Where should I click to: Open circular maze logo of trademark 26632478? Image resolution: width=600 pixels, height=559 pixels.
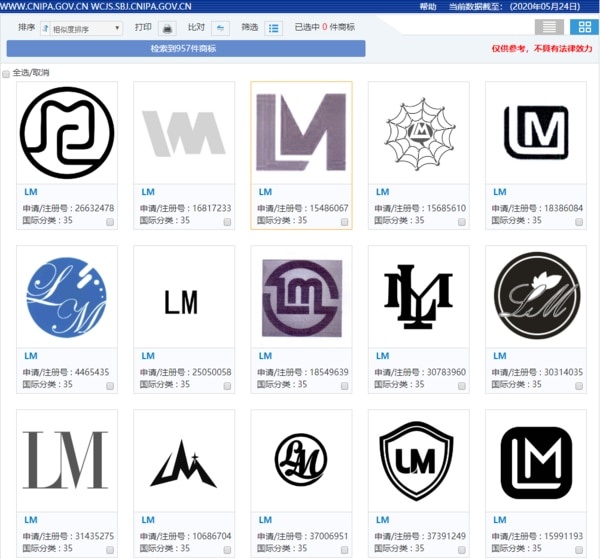click(67, 133)
